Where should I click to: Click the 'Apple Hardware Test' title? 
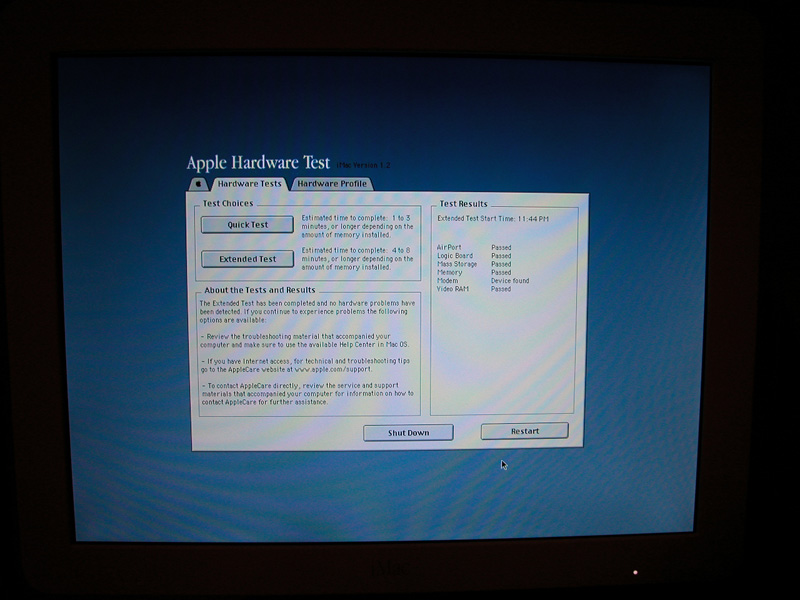pyautogui.click(x=266, y=163)
